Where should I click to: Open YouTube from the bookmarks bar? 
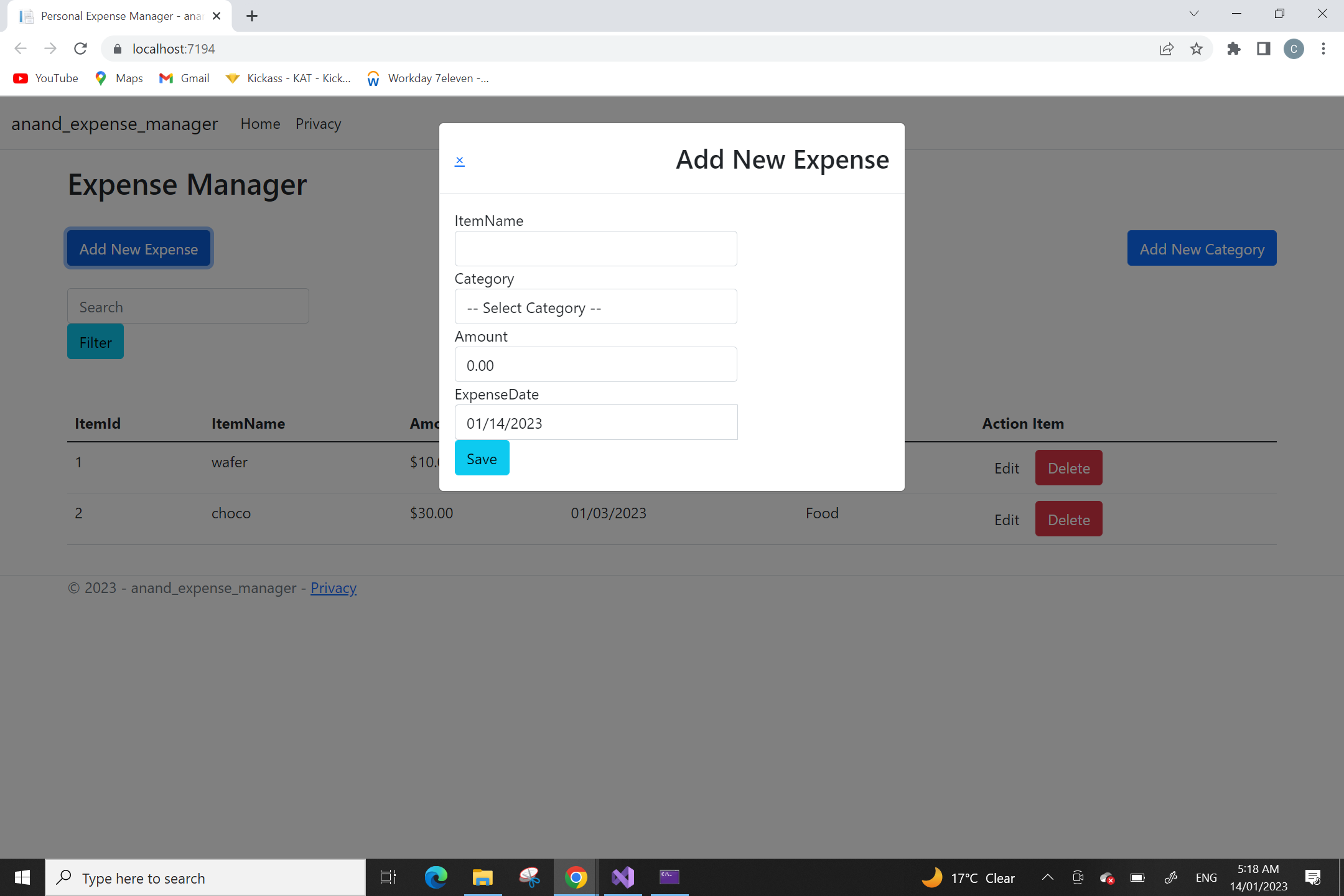click(45, 78)
